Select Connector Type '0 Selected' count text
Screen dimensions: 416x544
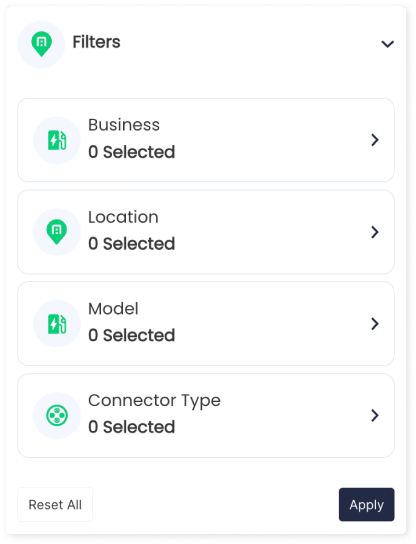[131, 427]
